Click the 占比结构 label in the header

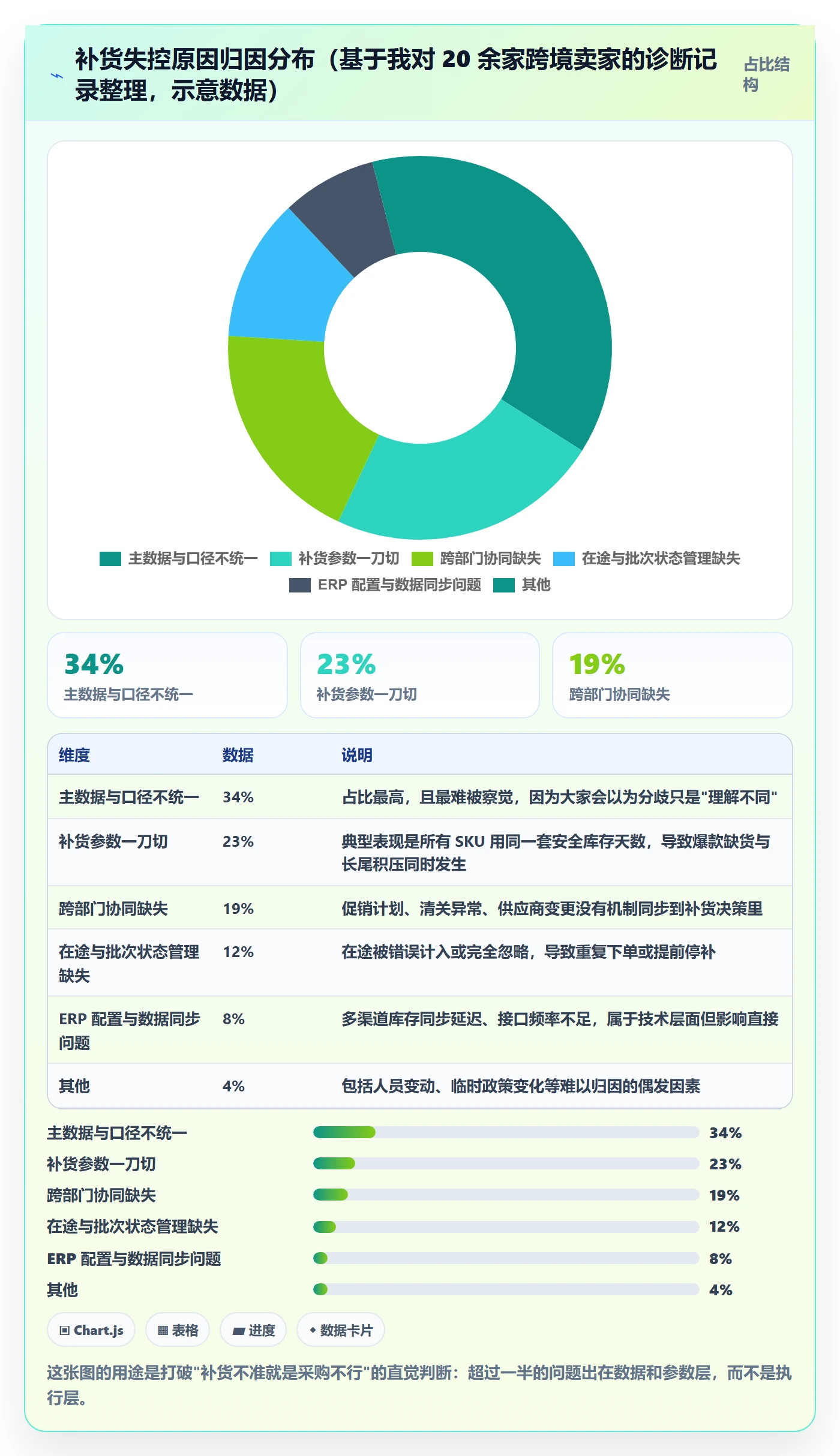coord(766,74)
